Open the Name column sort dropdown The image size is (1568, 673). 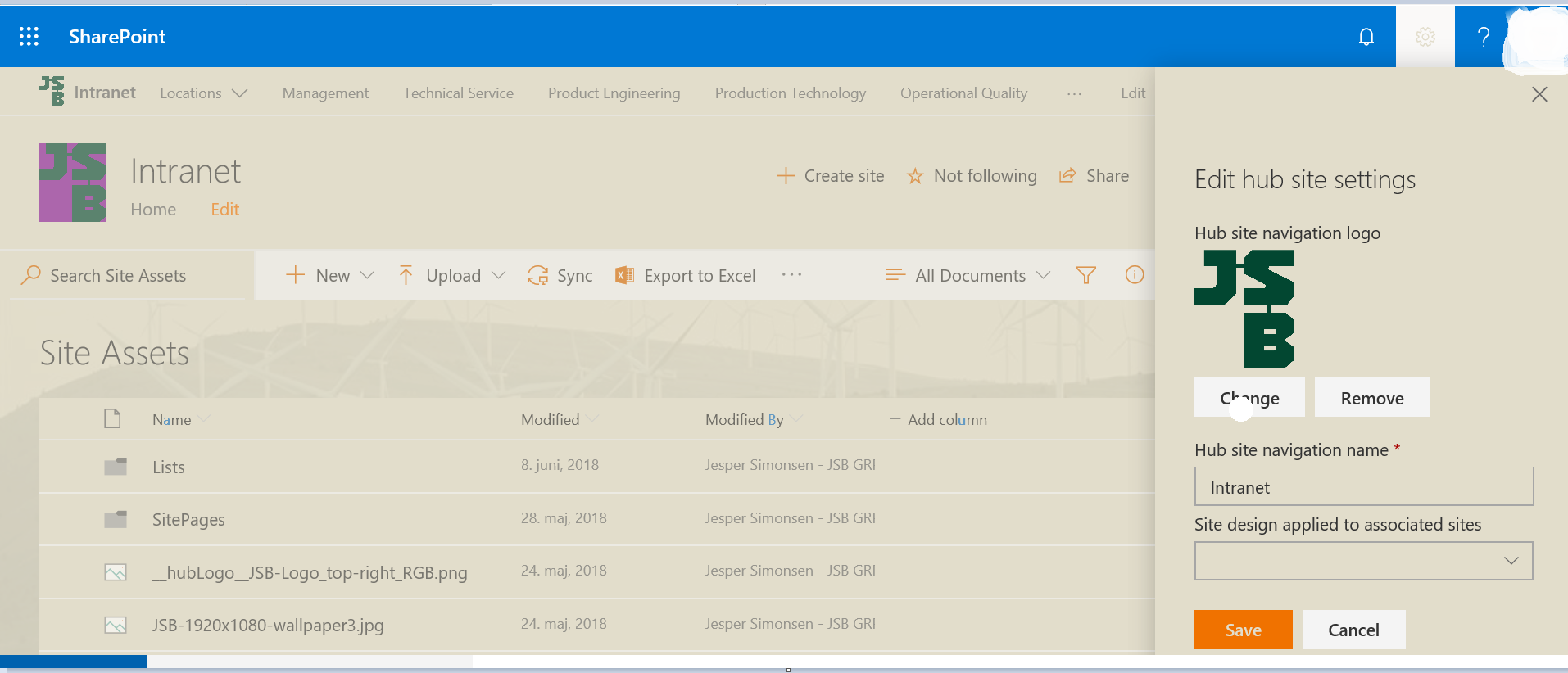pos(203,420)
